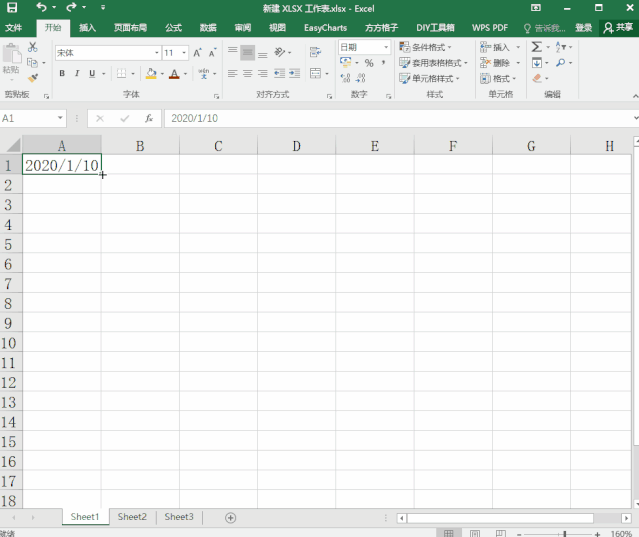Increase font size with large A
This screenshot has height=537, width=639.
tap(198, 53)
